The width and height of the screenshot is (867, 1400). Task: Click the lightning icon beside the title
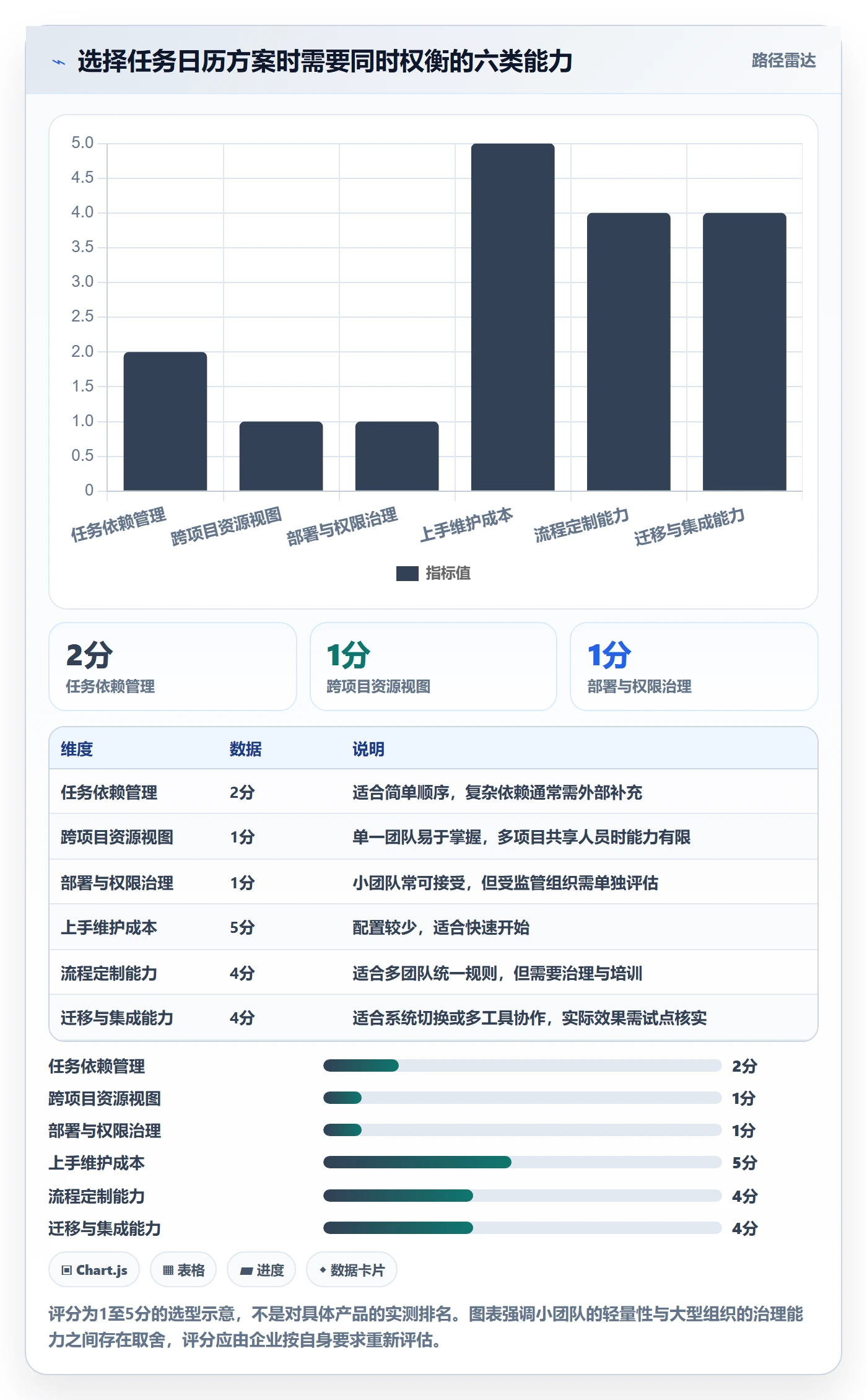coord(59,62)
